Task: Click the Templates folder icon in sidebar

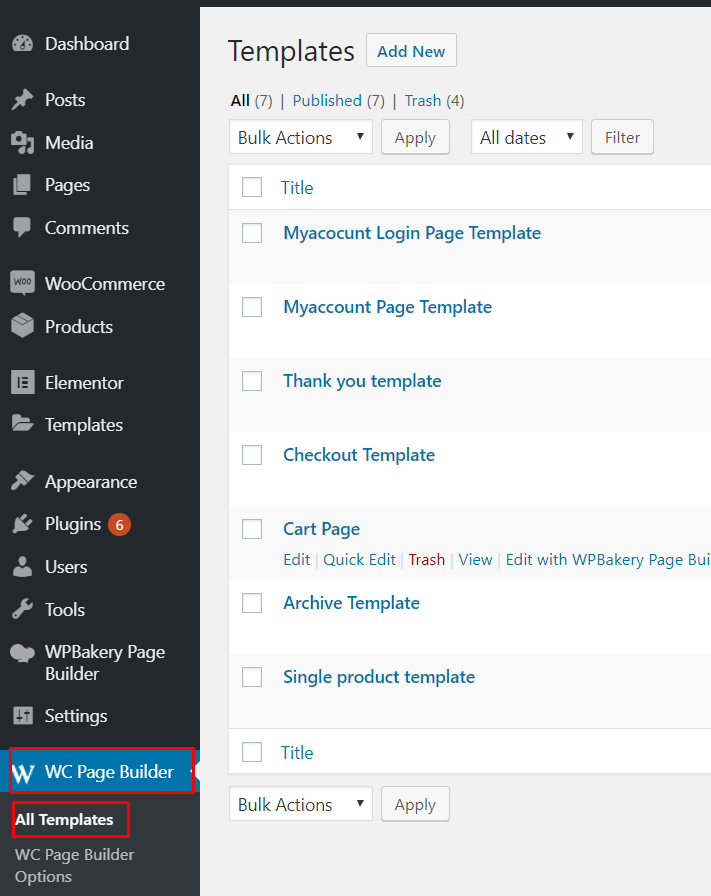Action: tap(23, 424)
